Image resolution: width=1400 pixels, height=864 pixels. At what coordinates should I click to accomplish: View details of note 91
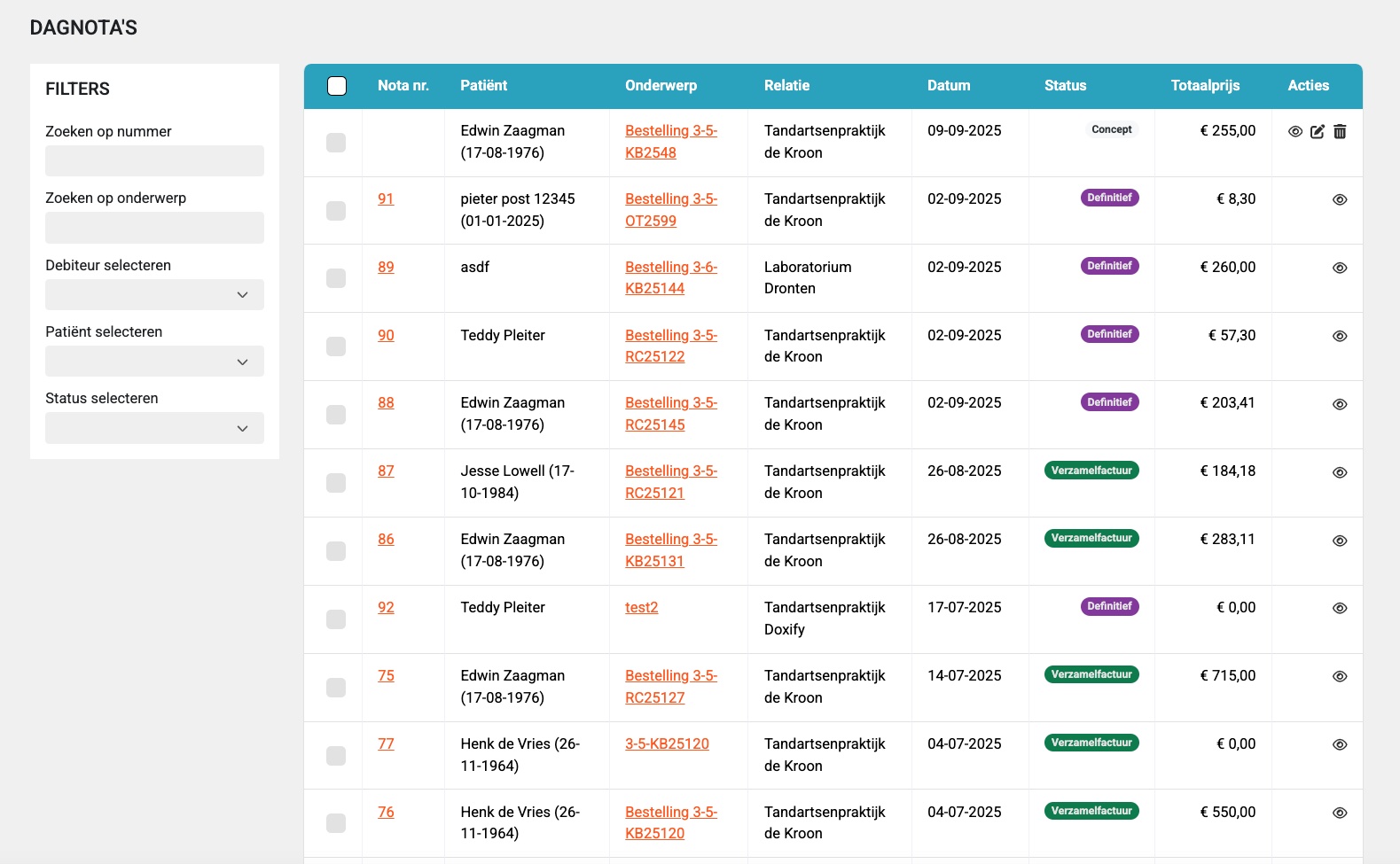point(1340,200)
